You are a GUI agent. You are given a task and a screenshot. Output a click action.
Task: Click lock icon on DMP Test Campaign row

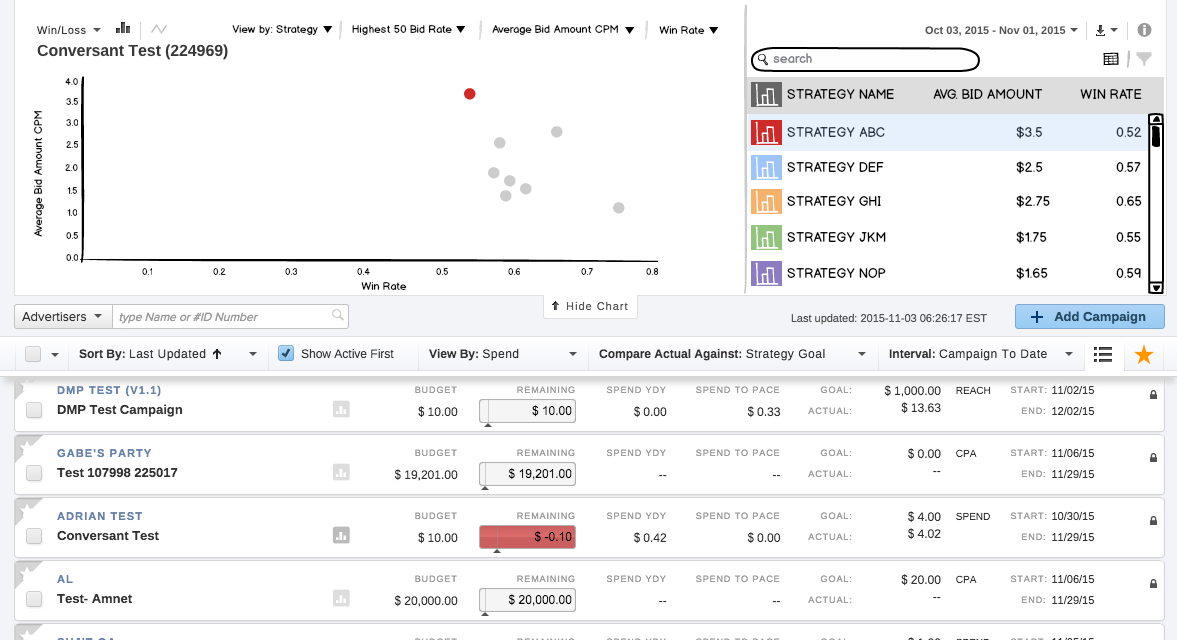pyautogui.click(x=1153, y=395)
